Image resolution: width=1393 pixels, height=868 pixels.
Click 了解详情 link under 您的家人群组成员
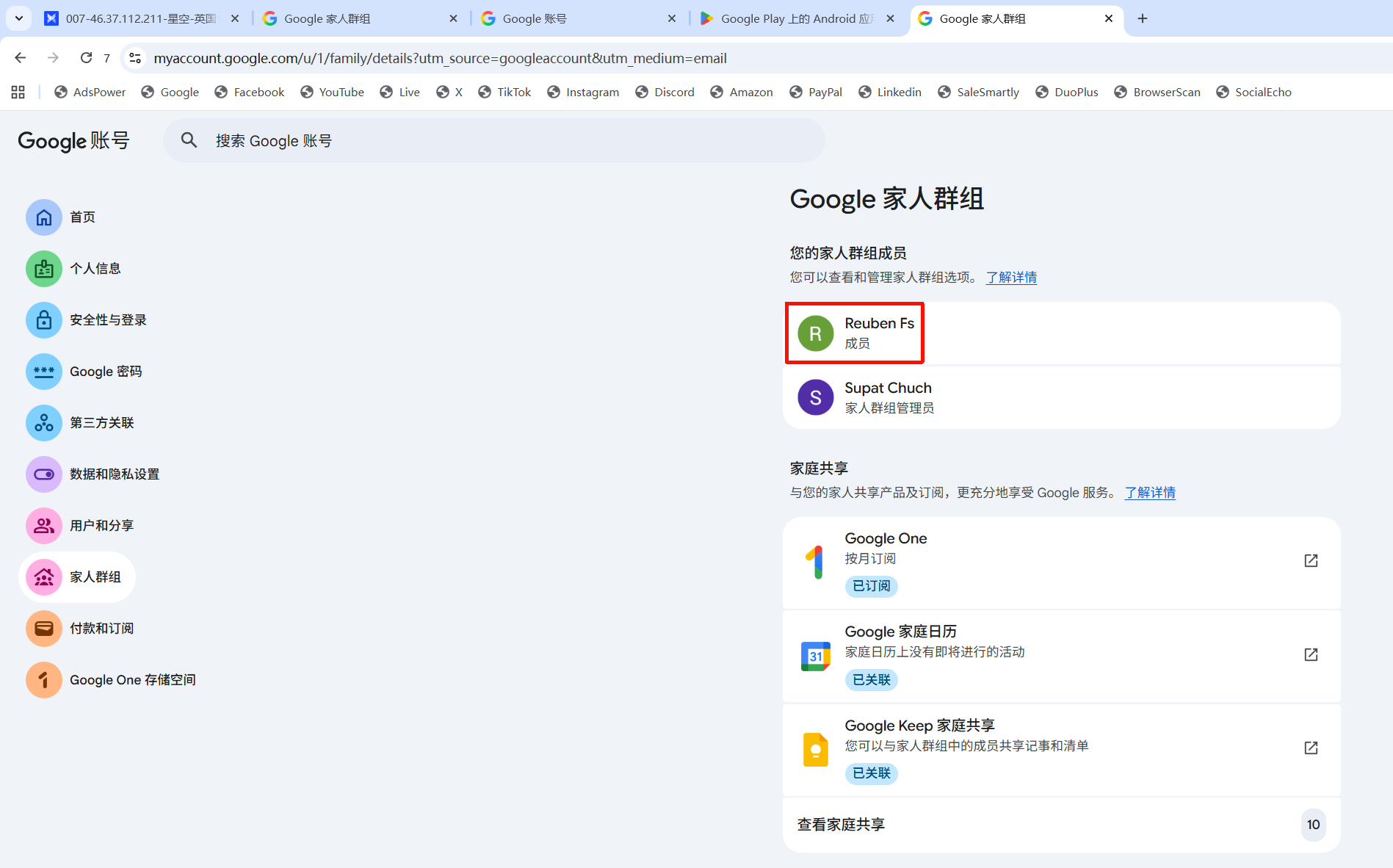(x=1011, y=278)
